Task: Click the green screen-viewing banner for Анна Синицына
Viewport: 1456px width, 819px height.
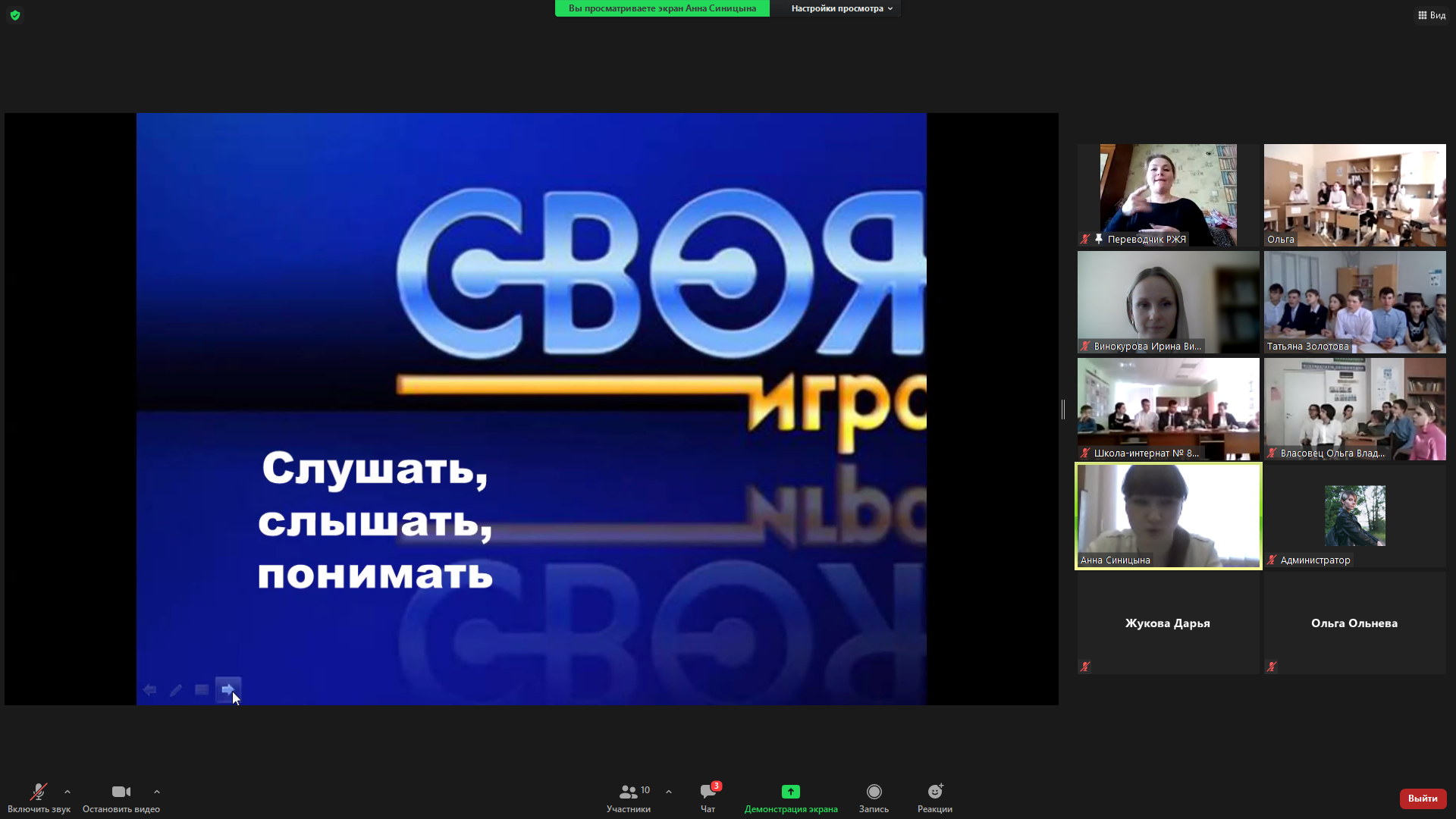Action: (x=662, y=8)
